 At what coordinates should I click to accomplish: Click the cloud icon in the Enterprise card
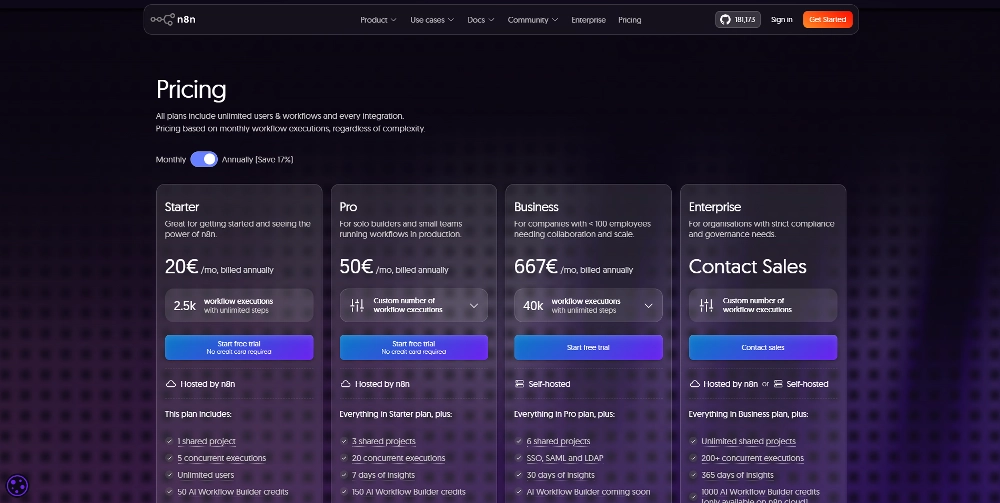click(695, 384)
